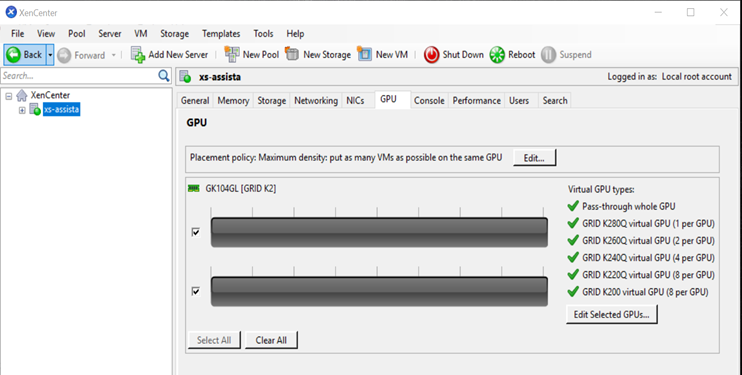Screen dimensions: 742x375
Task: Click the red Shut Down power icon
Action: point(431,55)
